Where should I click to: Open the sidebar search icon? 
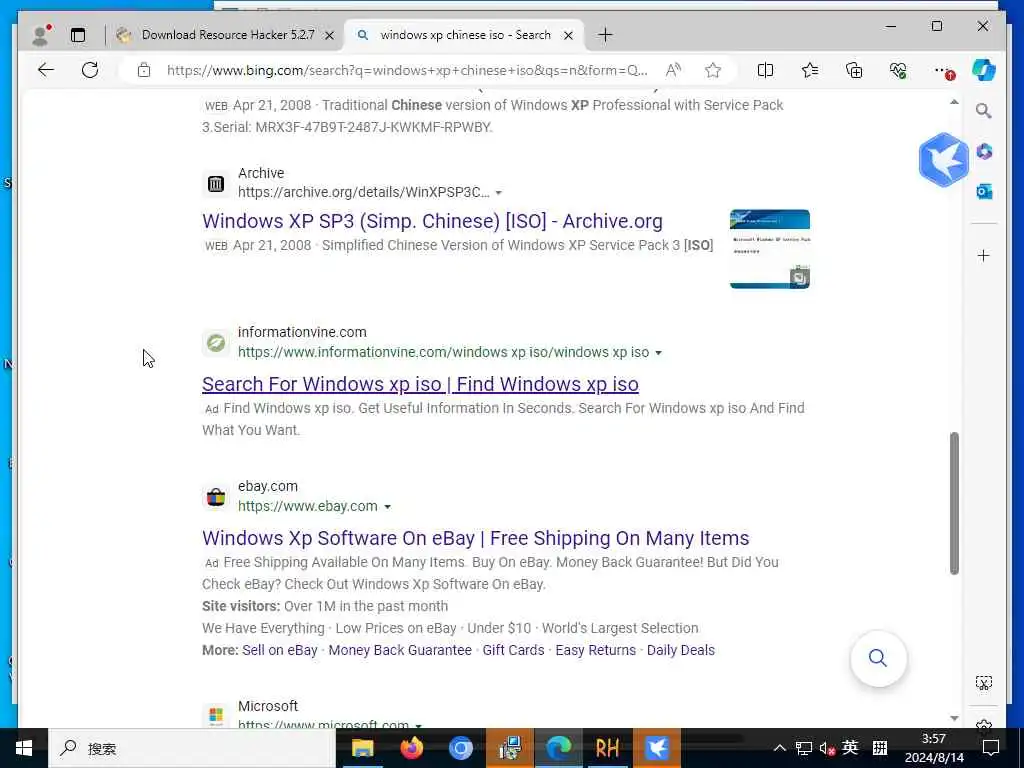click(984, 111)
